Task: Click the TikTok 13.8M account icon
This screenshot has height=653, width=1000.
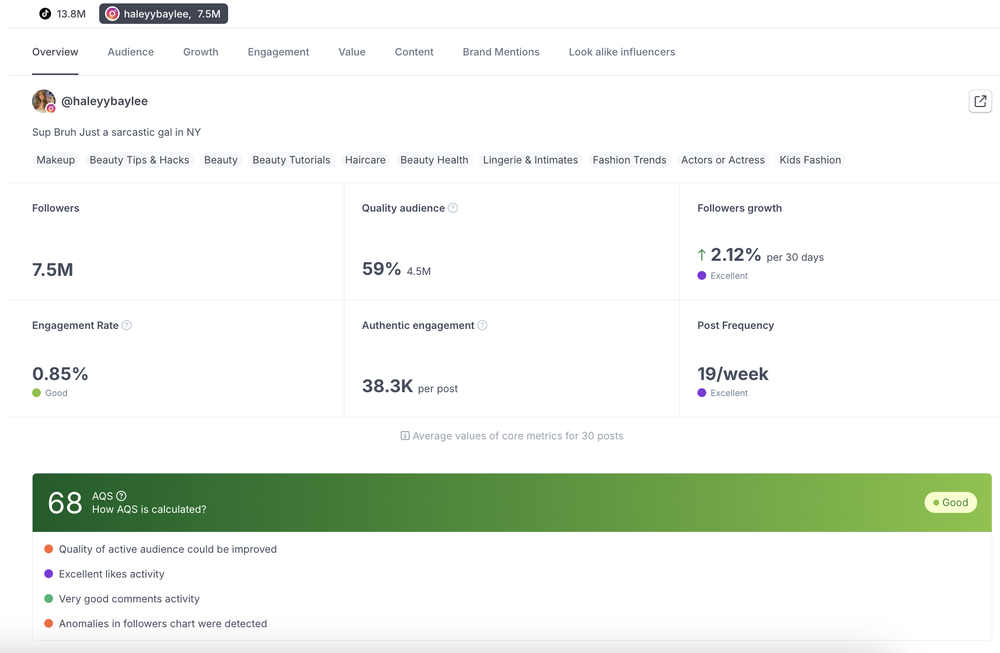Action: [x=45, y=13]
